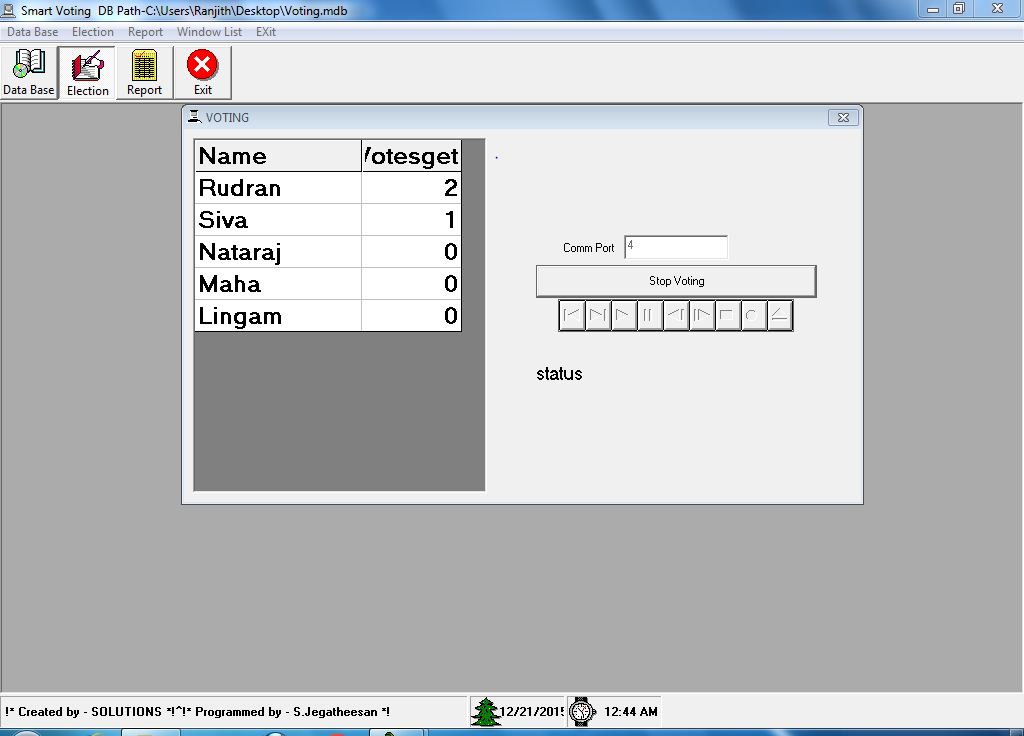Select the Election toolbar icon
The height and width of the screenshot is (736, 1024).
(x=87, y=72)
